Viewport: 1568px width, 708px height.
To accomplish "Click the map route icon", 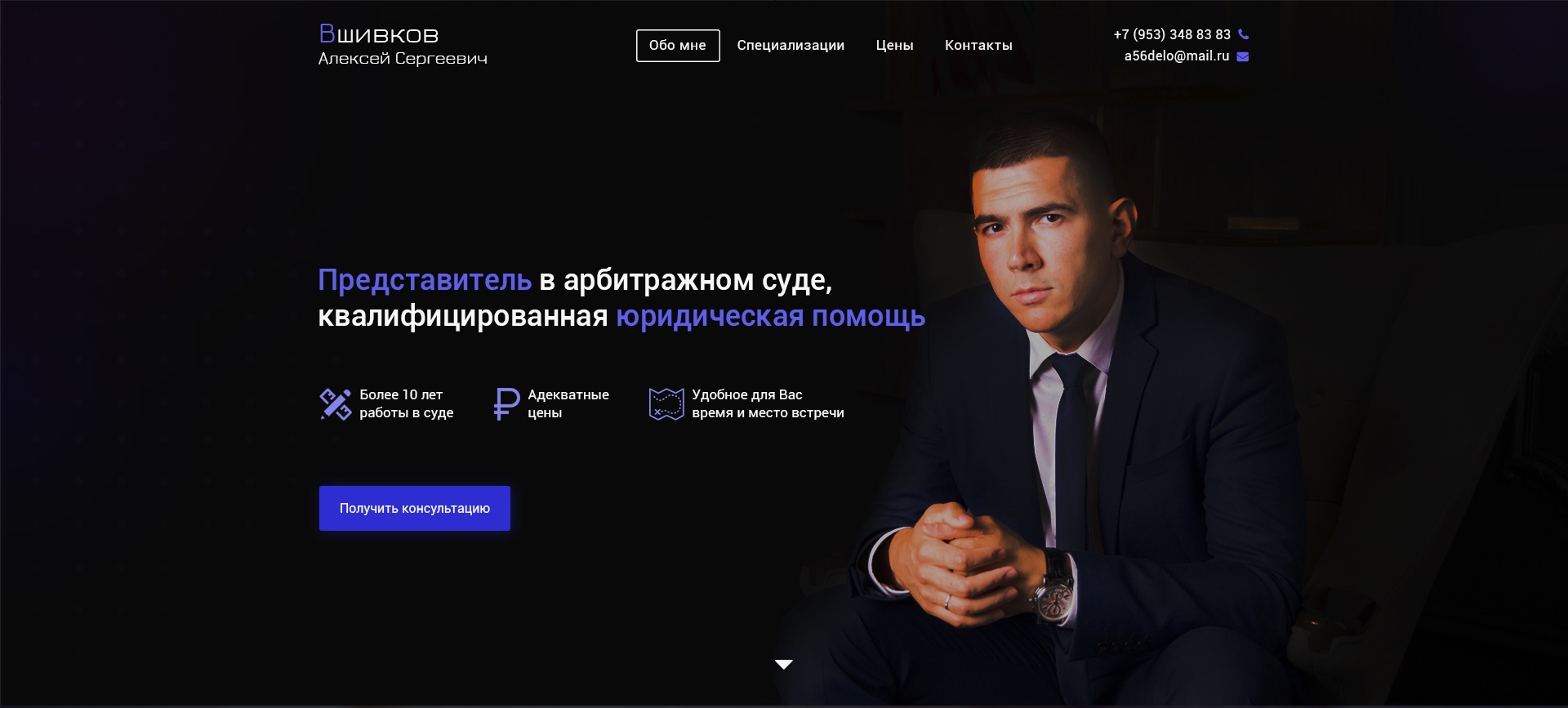I will click(x=666, y=404).
